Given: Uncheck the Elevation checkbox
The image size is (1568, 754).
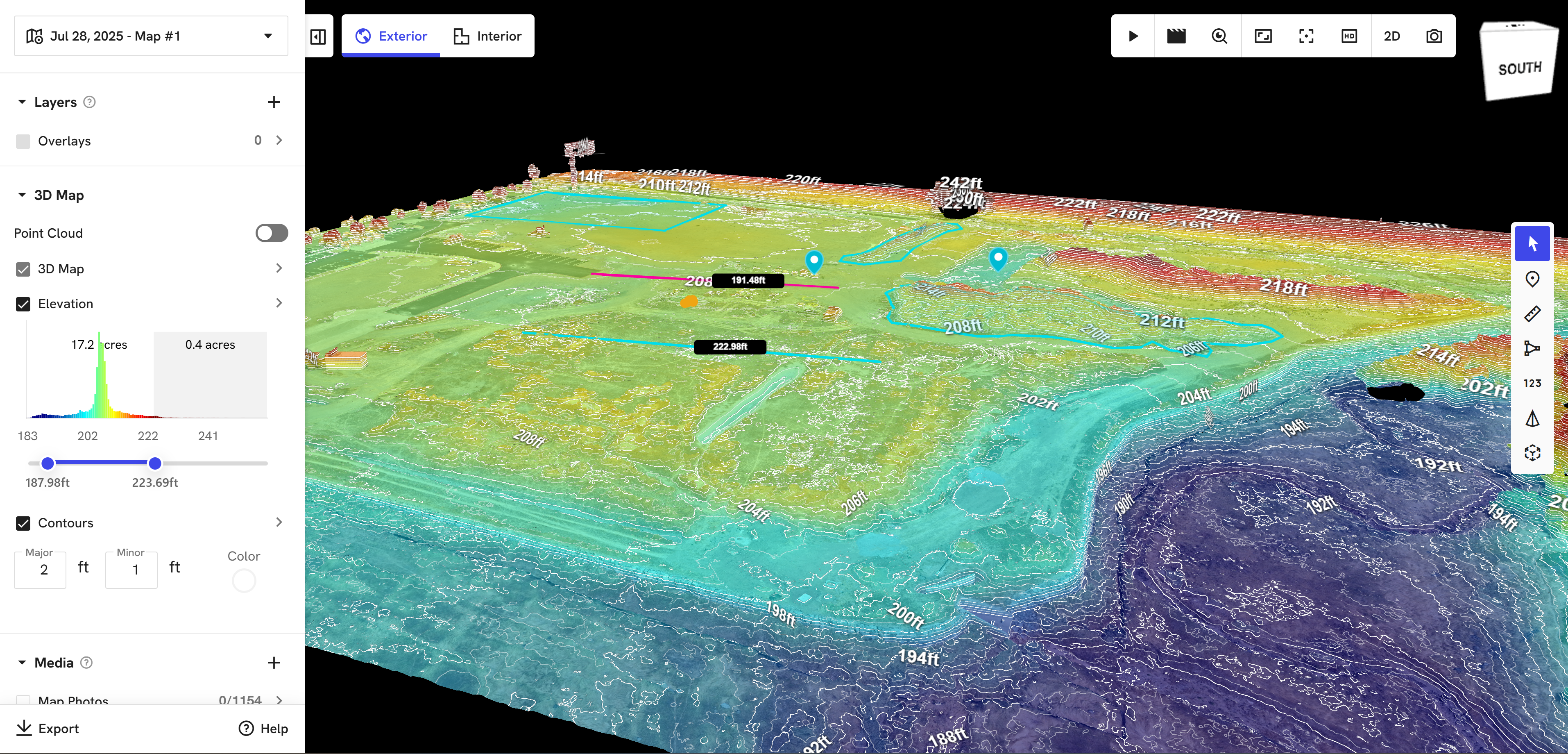Looking at the screenshot, I should [23, 304].
